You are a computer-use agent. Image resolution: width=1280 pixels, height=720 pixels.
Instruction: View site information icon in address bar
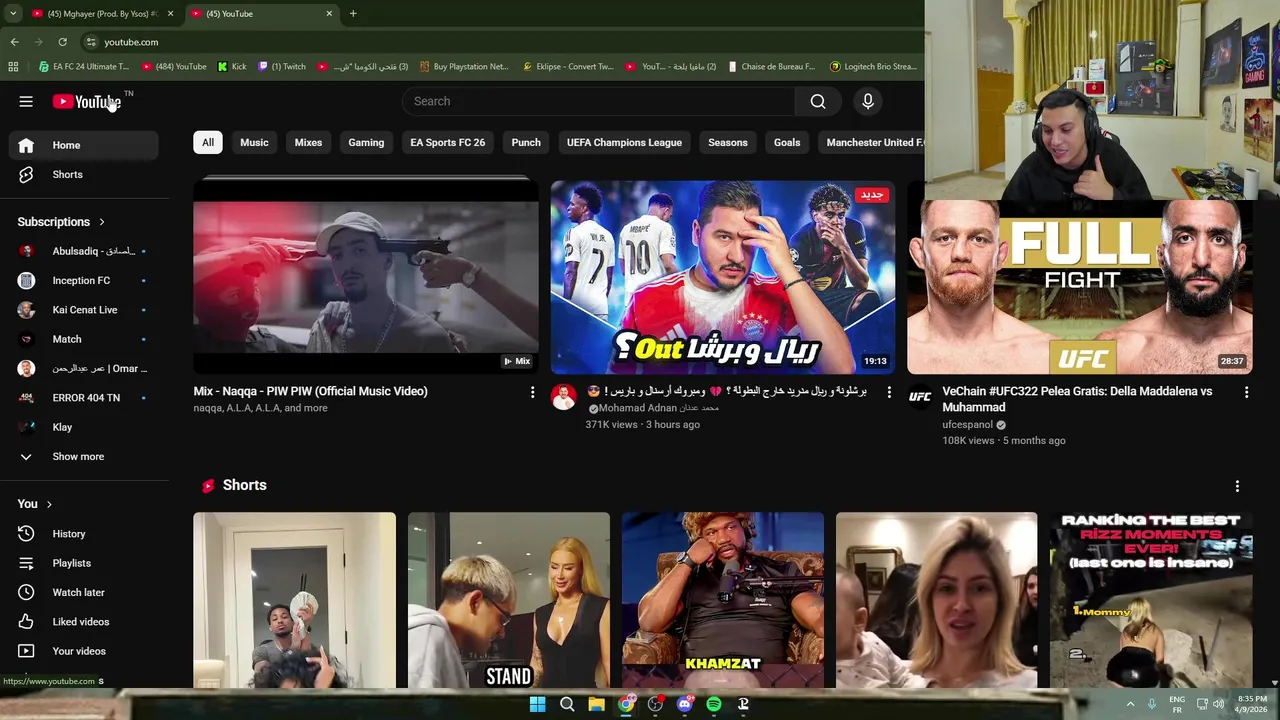pyautogui.click(x=91, y=42)
